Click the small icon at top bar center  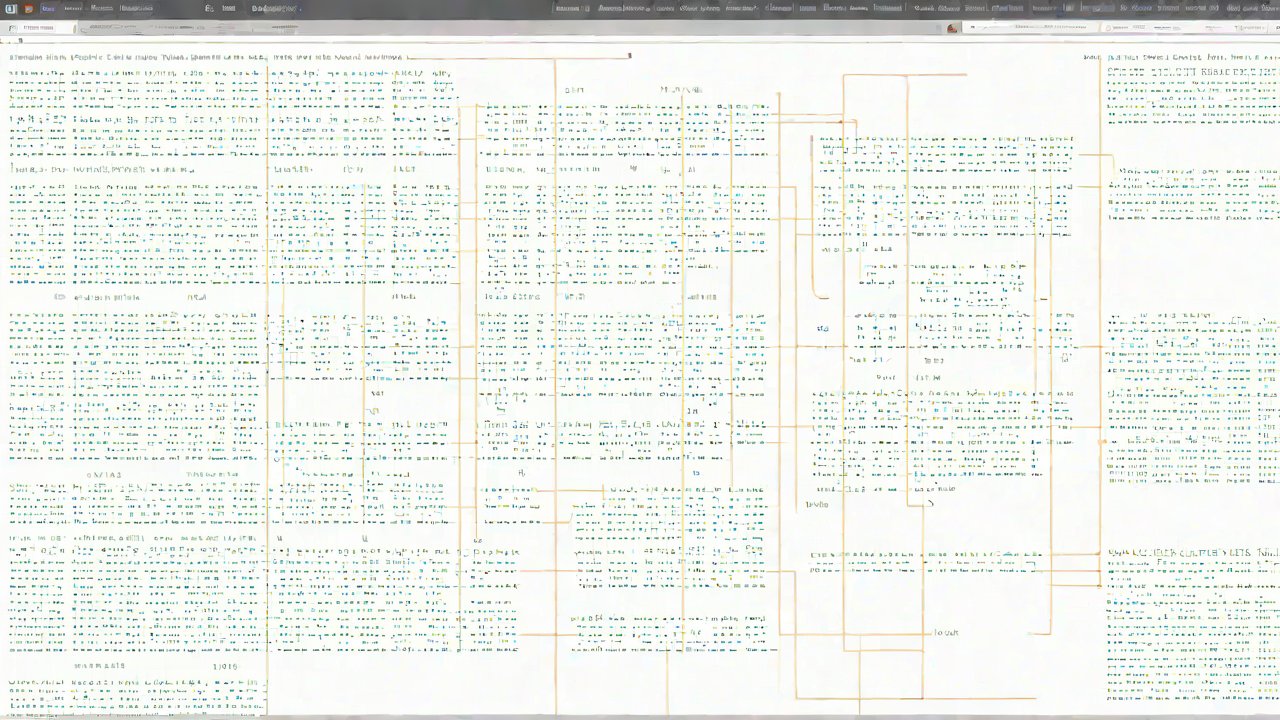click(x=210, y=8)
